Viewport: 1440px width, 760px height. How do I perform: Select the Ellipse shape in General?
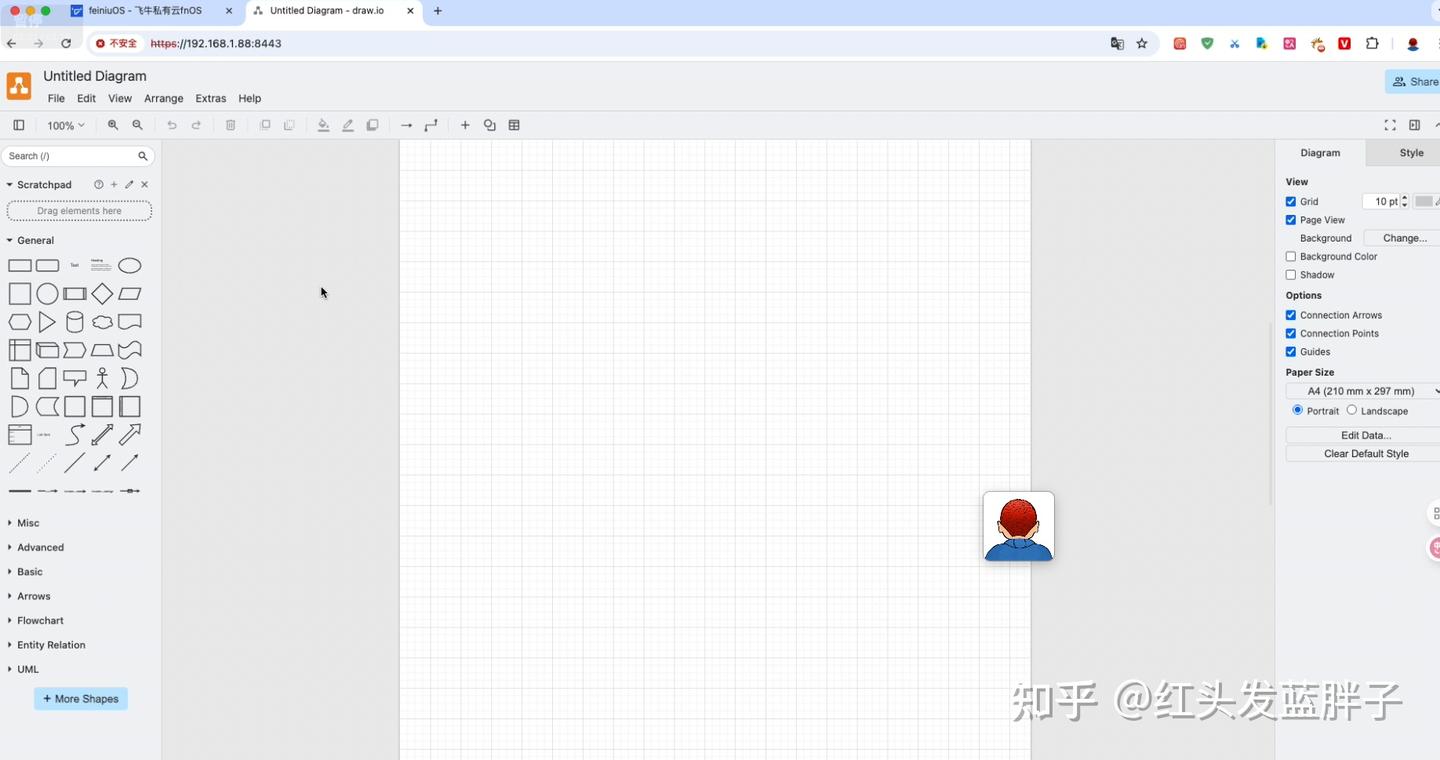pos(130,266)
